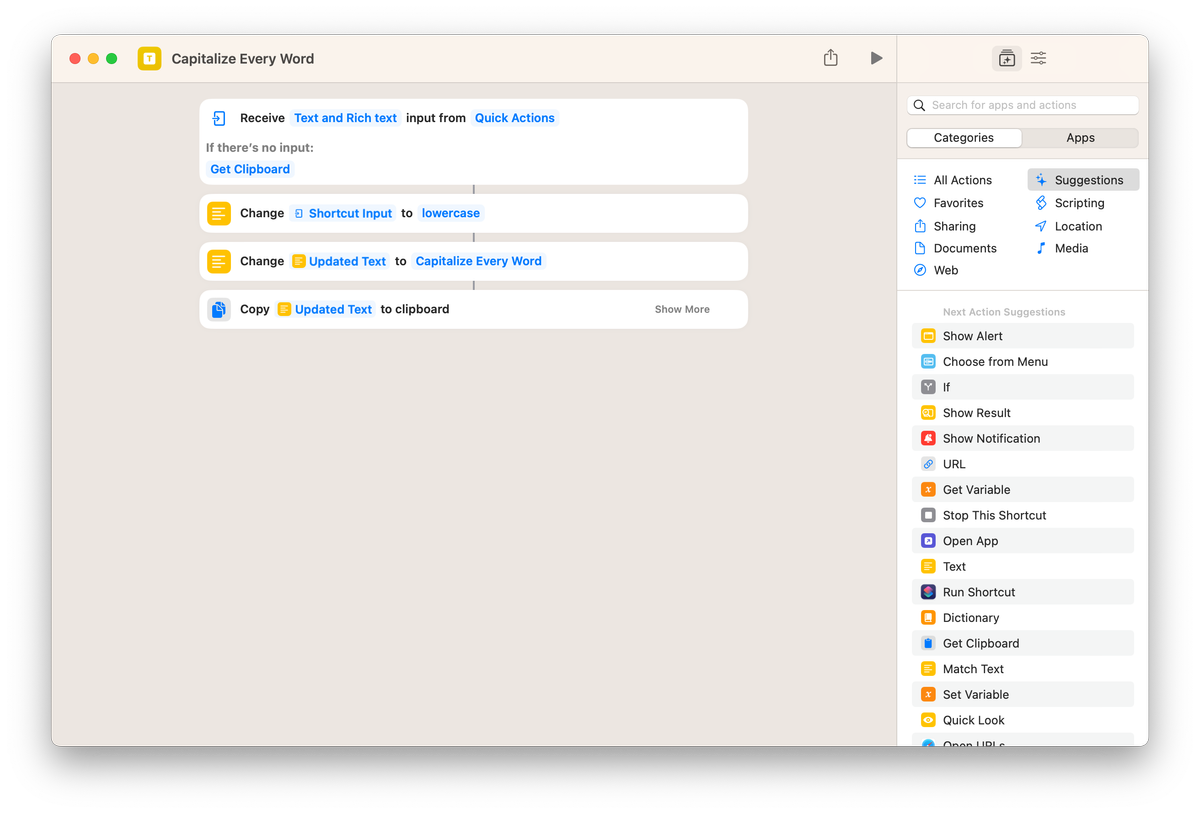Viewport: 1200px width, 814px height.
Task: Switch to the Apps tab
Action: pyautogui.click(x=1081, y=137)
